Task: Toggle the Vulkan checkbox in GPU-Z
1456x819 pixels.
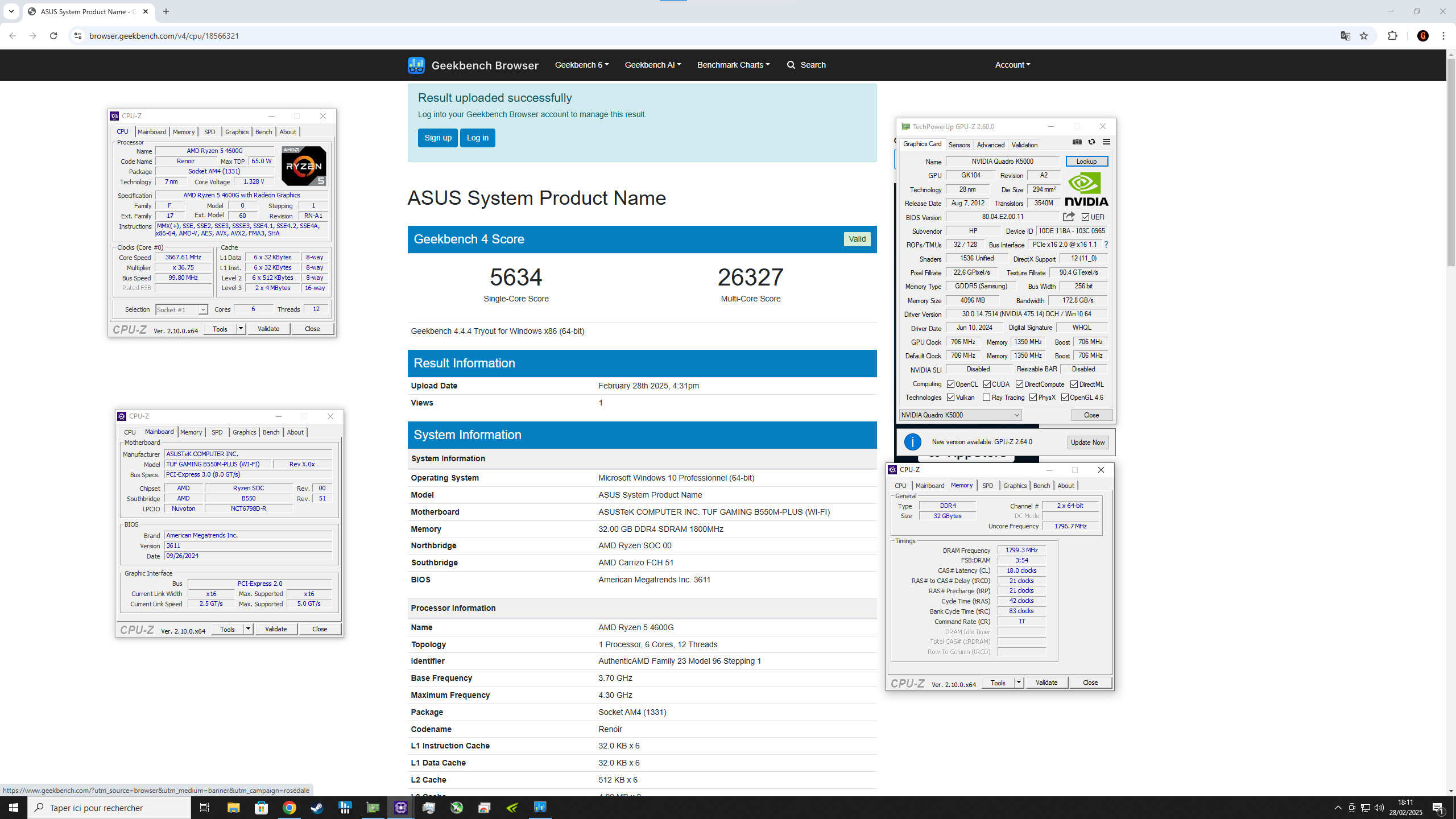Action: pyautogui.click(x=951, y=398)
